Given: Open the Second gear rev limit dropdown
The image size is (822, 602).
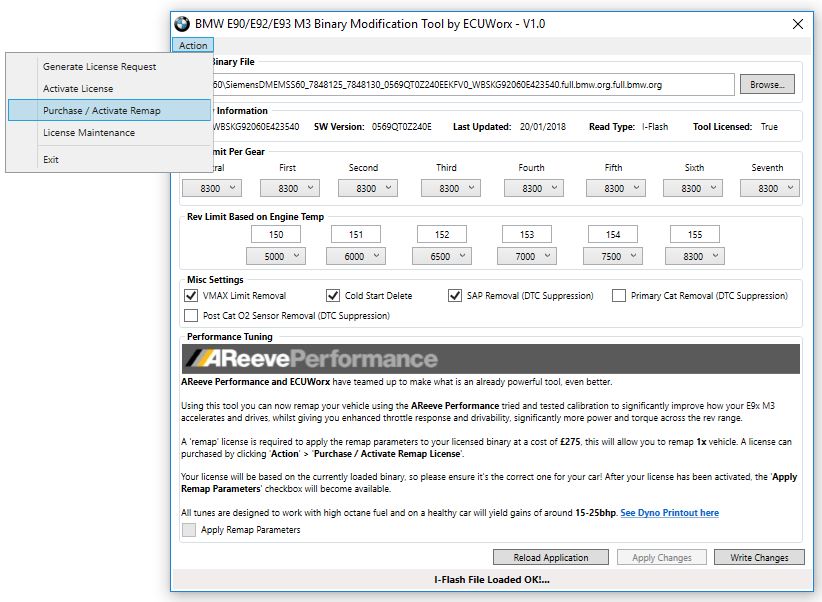Looking at the screenshot, I should tap(368, 188).
